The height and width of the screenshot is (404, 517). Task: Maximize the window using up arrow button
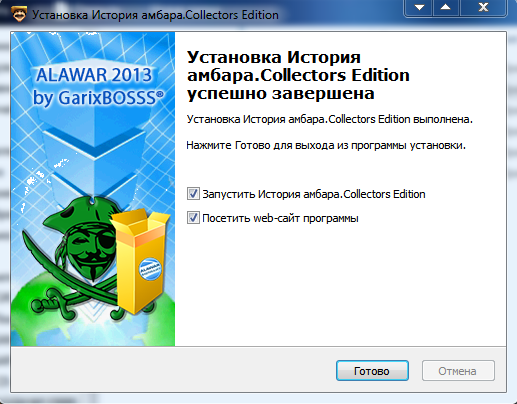[446, 7]
